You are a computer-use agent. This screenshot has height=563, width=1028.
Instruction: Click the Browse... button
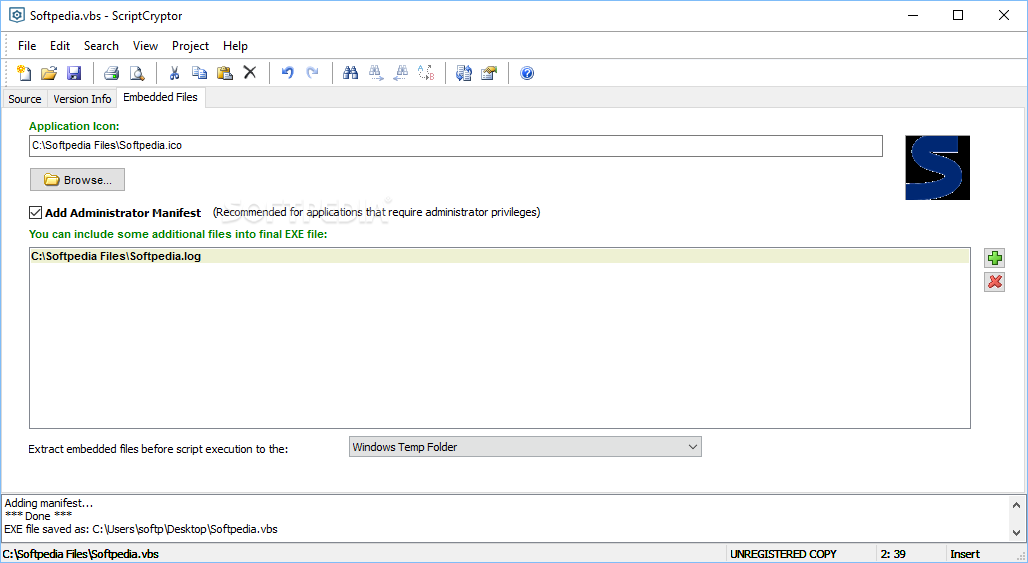[x=77, y=180]
